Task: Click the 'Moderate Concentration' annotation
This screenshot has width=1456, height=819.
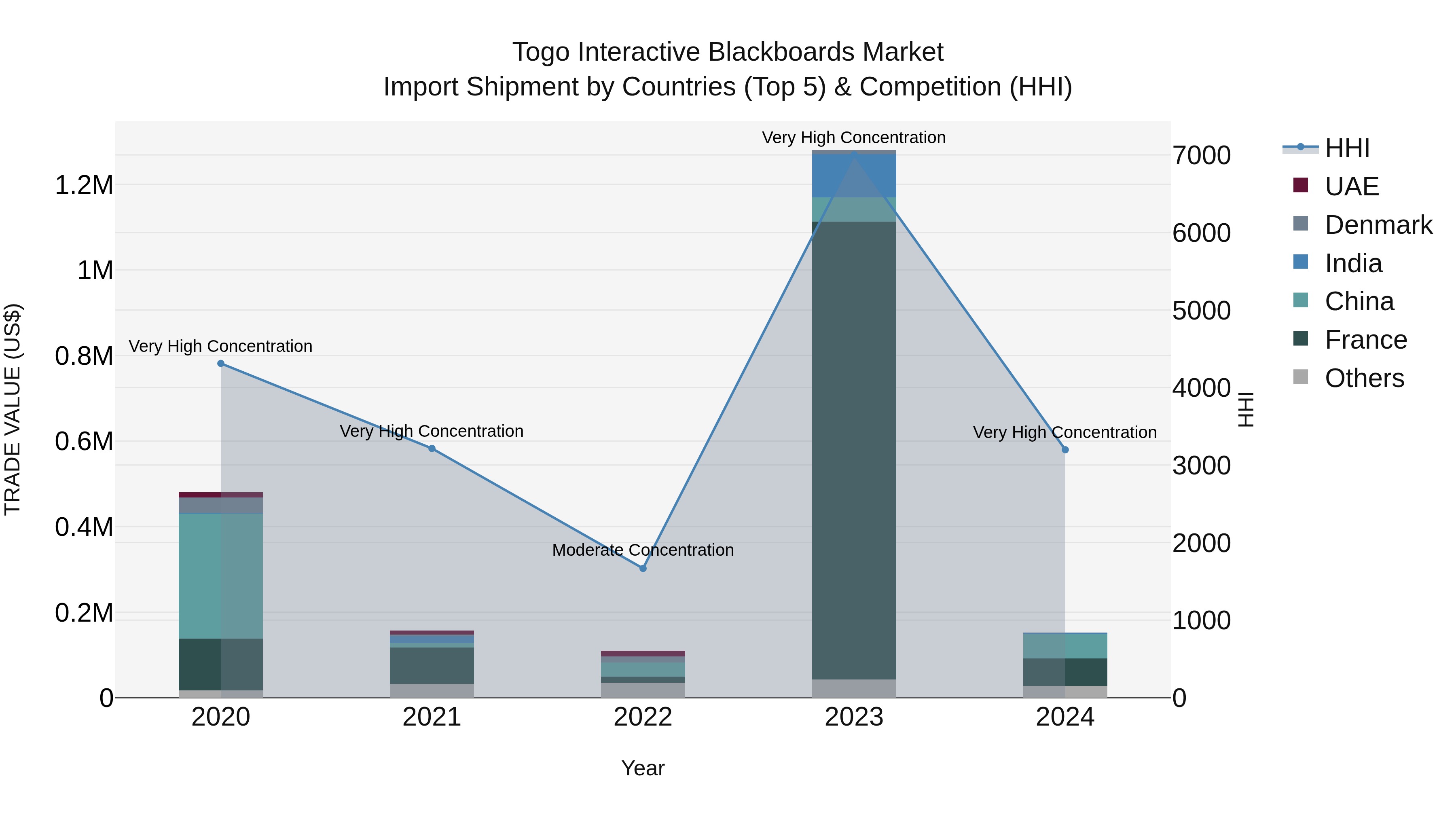Action: pos(643,550)
